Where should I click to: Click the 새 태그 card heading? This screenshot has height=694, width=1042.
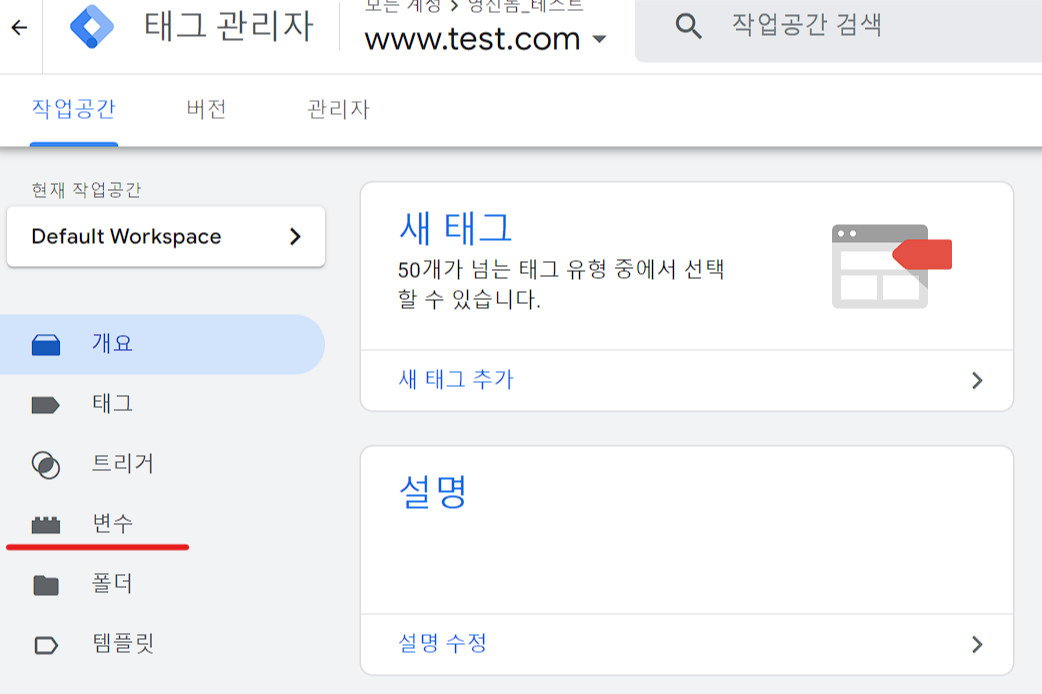455,227
